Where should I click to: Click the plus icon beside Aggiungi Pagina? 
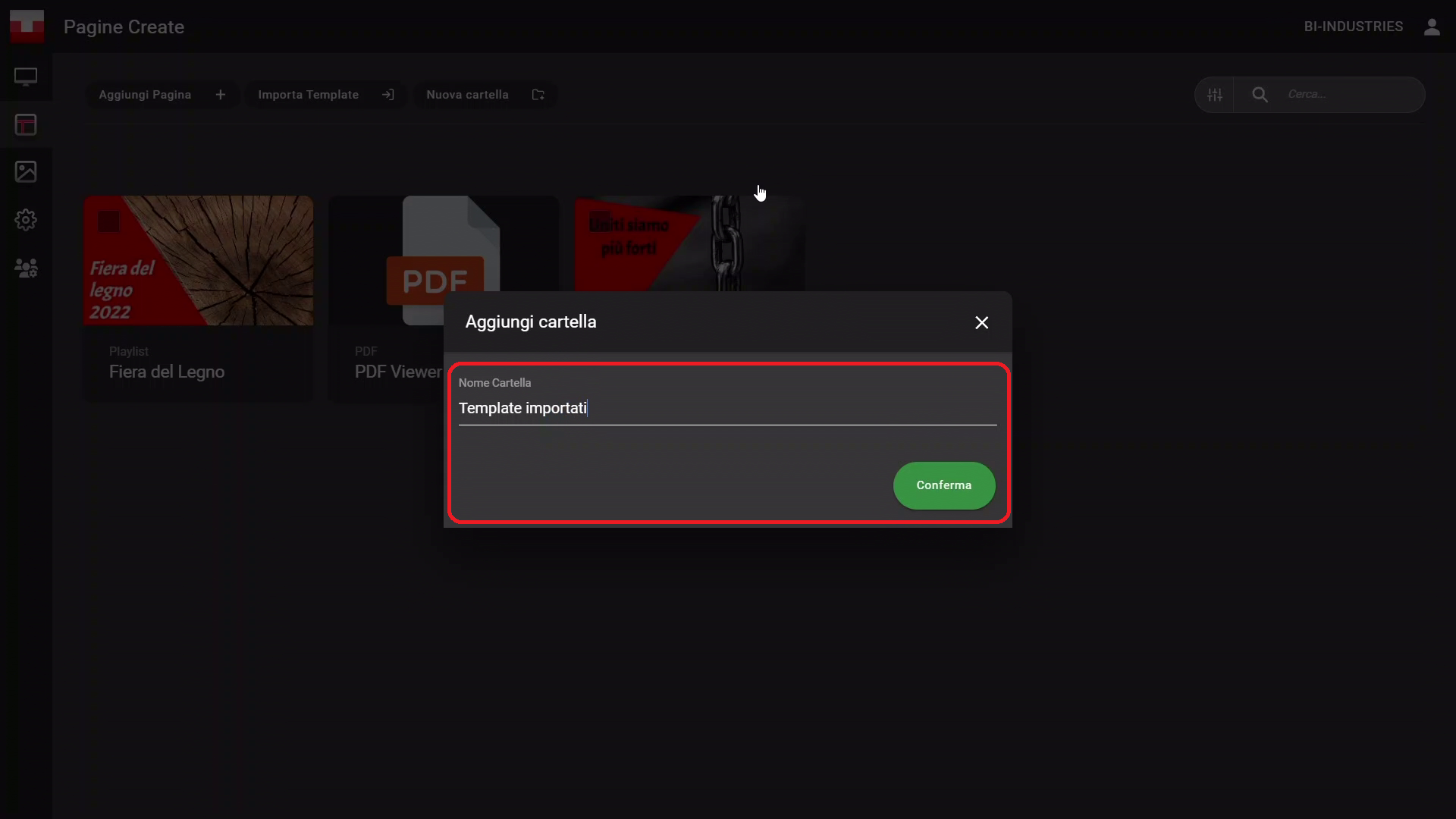tap(221, 95)
